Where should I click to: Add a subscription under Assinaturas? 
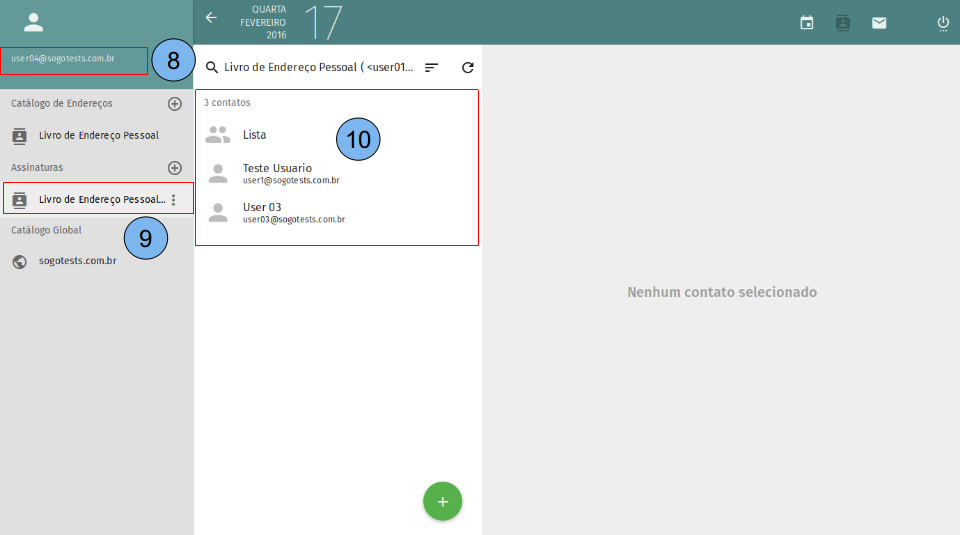click(175, 168)
